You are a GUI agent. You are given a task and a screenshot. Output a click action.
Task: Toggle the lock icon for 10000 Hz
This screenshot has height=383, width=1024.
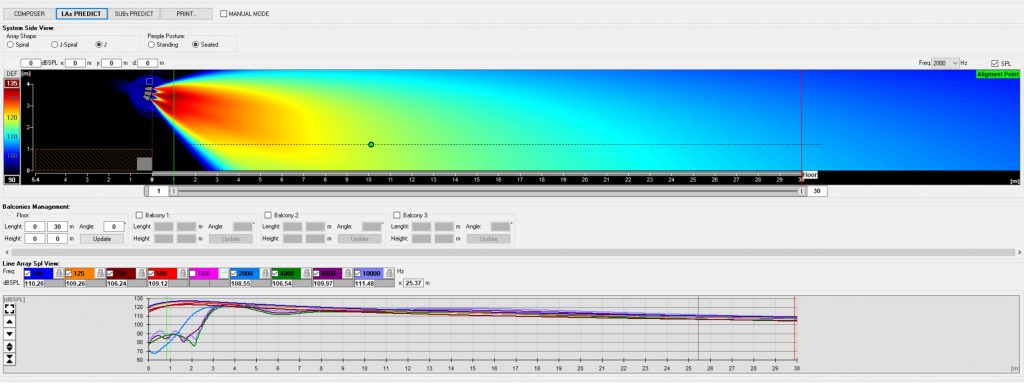tap(389, 273)
